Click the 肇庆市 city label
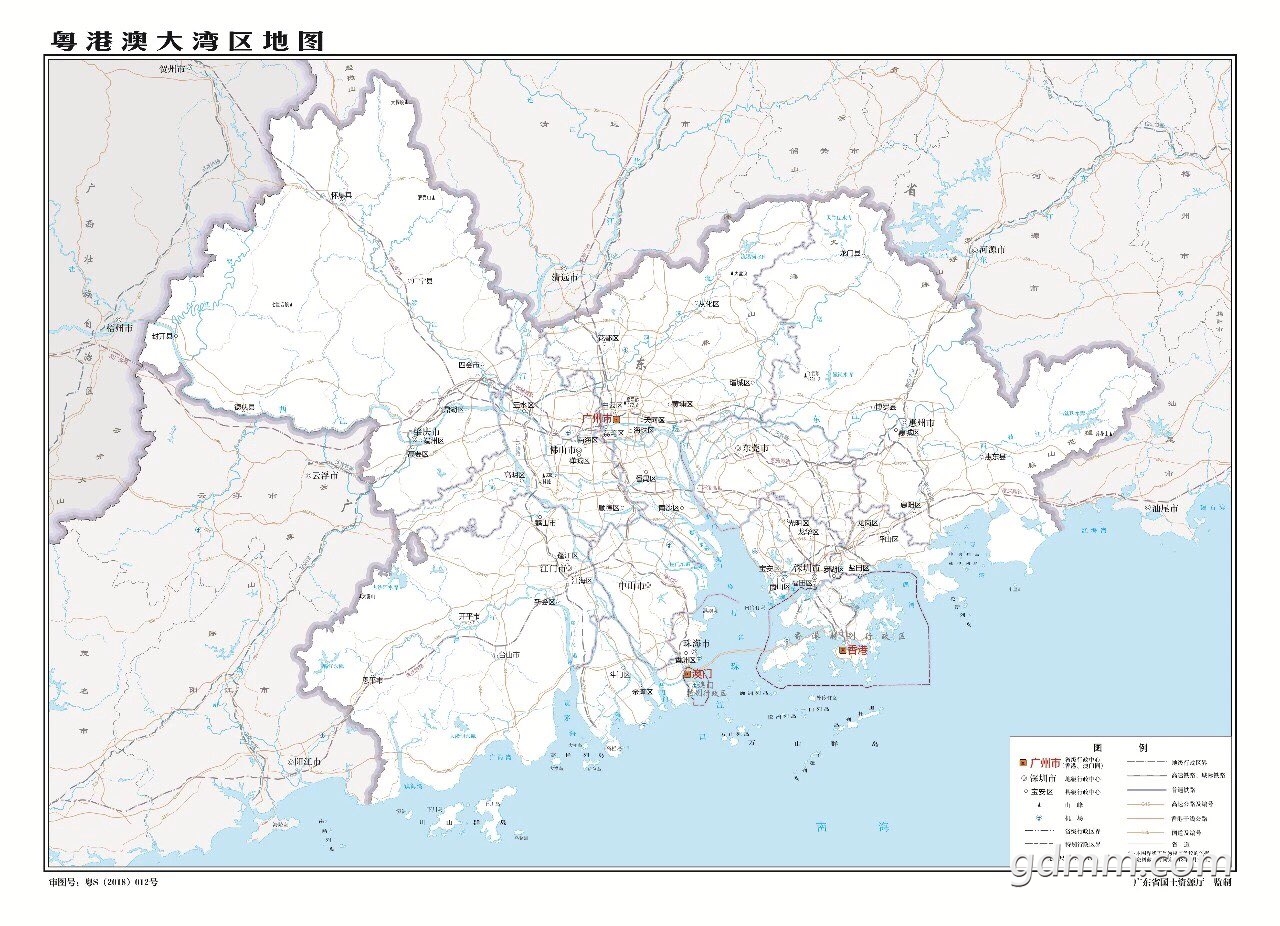Image resolution: width=1280 pixels, height=926 pixels. click(x=426, y=432)
